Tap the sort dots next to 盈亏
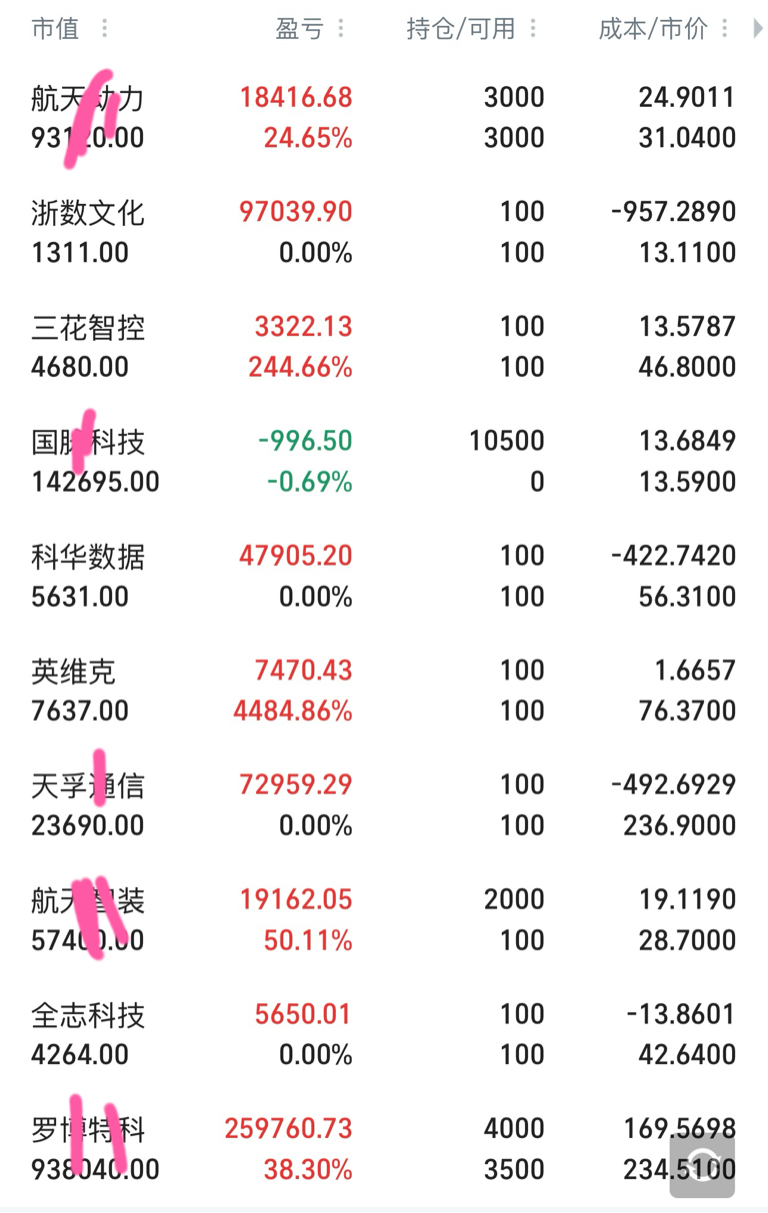This screenshot has width=768, height=1213. (x=341, y=29)
